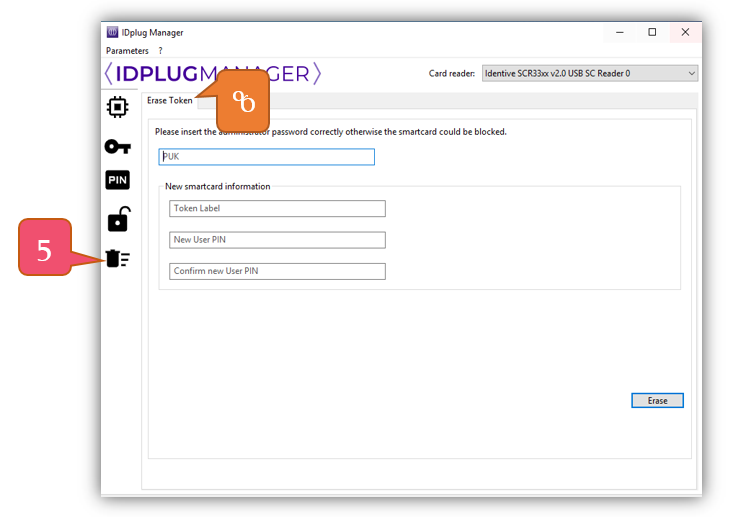The width and height of the screenshot is (731, 517).
Task: Open the question mark help menu
Action: (160, 51)
